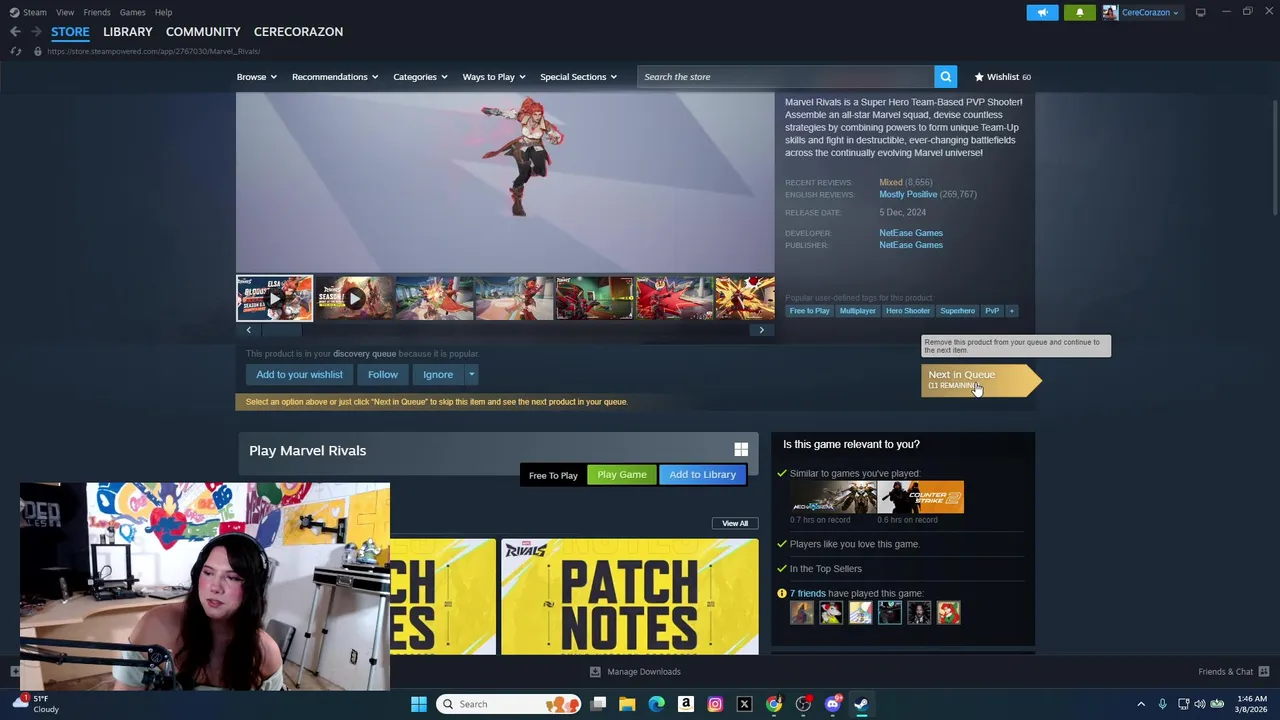Open the Windows Start menu

[x=419, y=704]
